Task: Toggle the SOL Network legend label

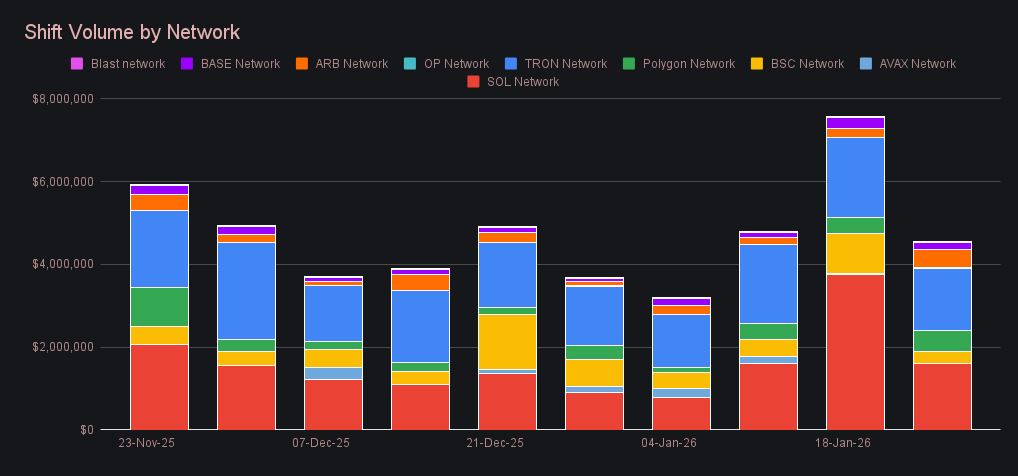Action: [522, 81]
